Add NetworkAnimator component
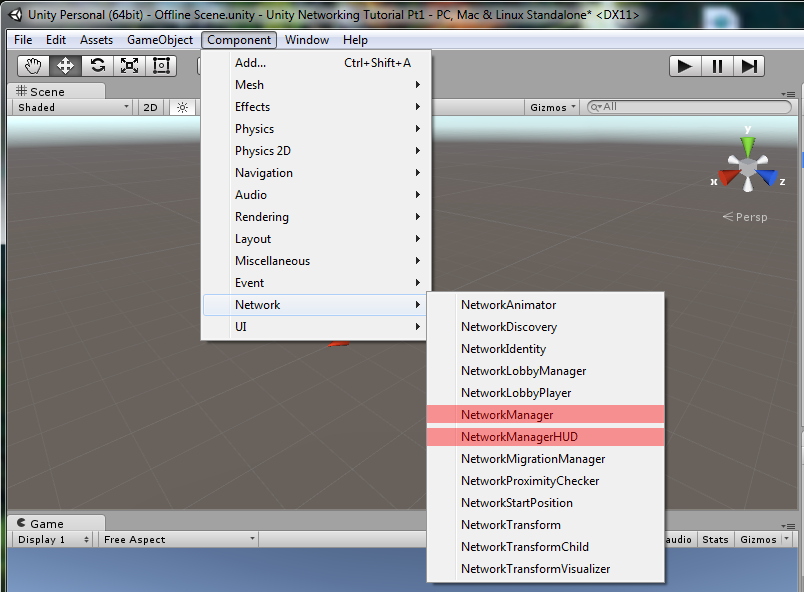 click(546, 305)
